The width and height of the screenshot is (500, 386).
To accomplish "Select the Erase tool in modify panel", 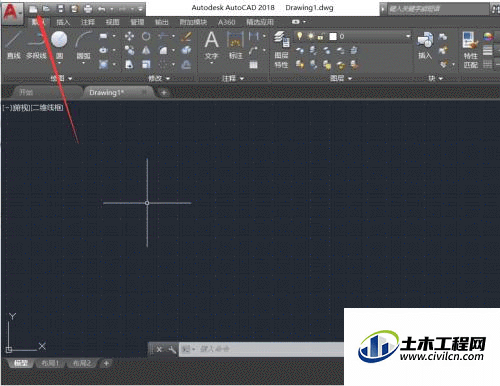I will (186, 36).
